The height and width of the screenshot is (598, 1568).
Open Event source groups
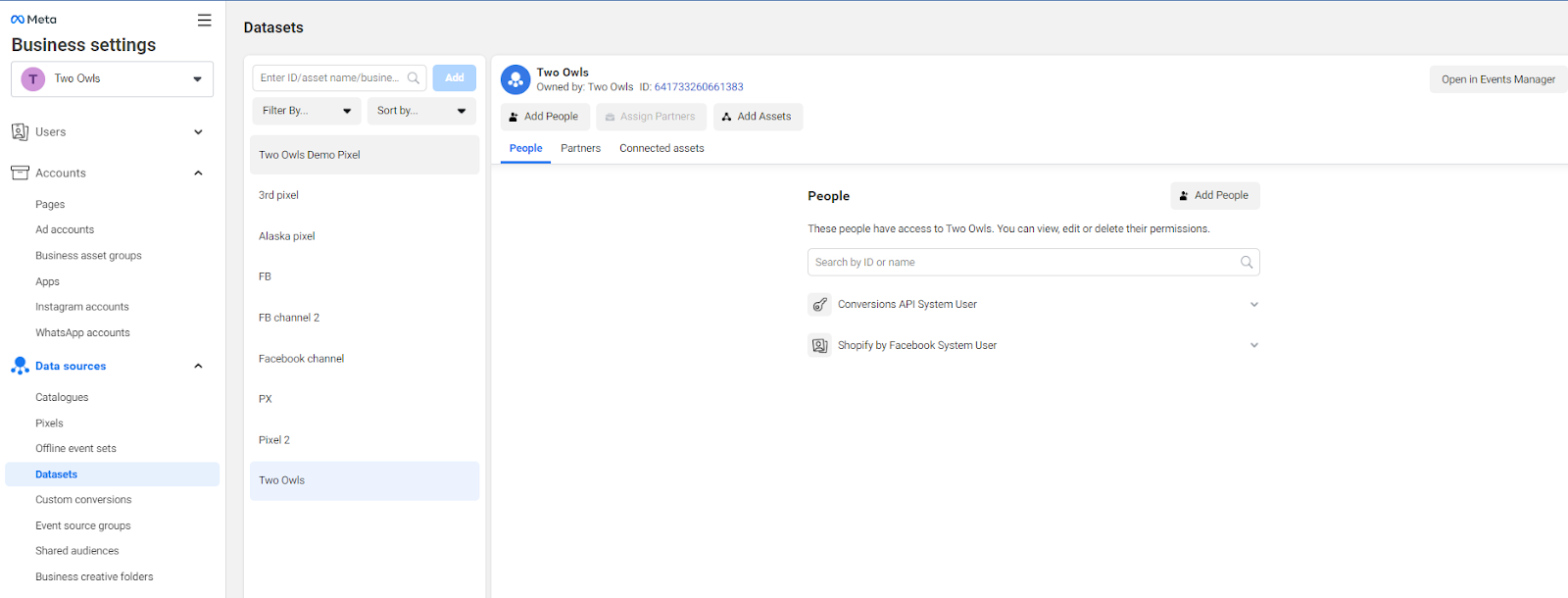(x=83, y=526)
